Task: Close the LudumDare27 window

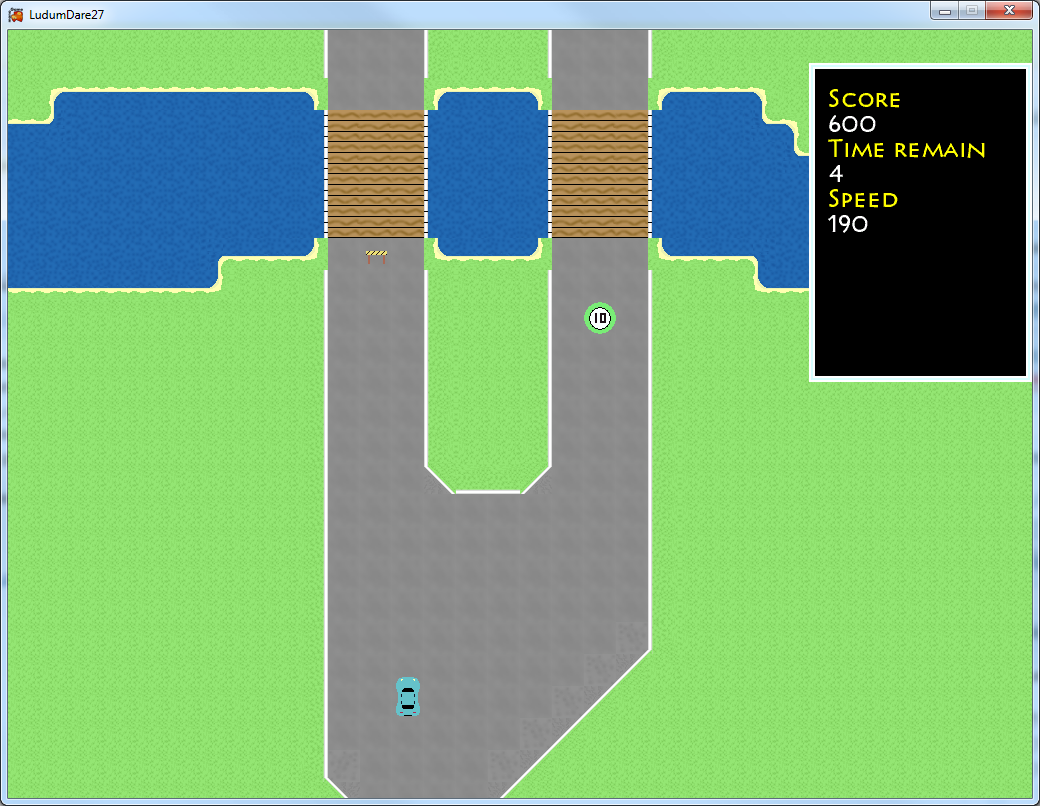Action: pos(1009,11)
